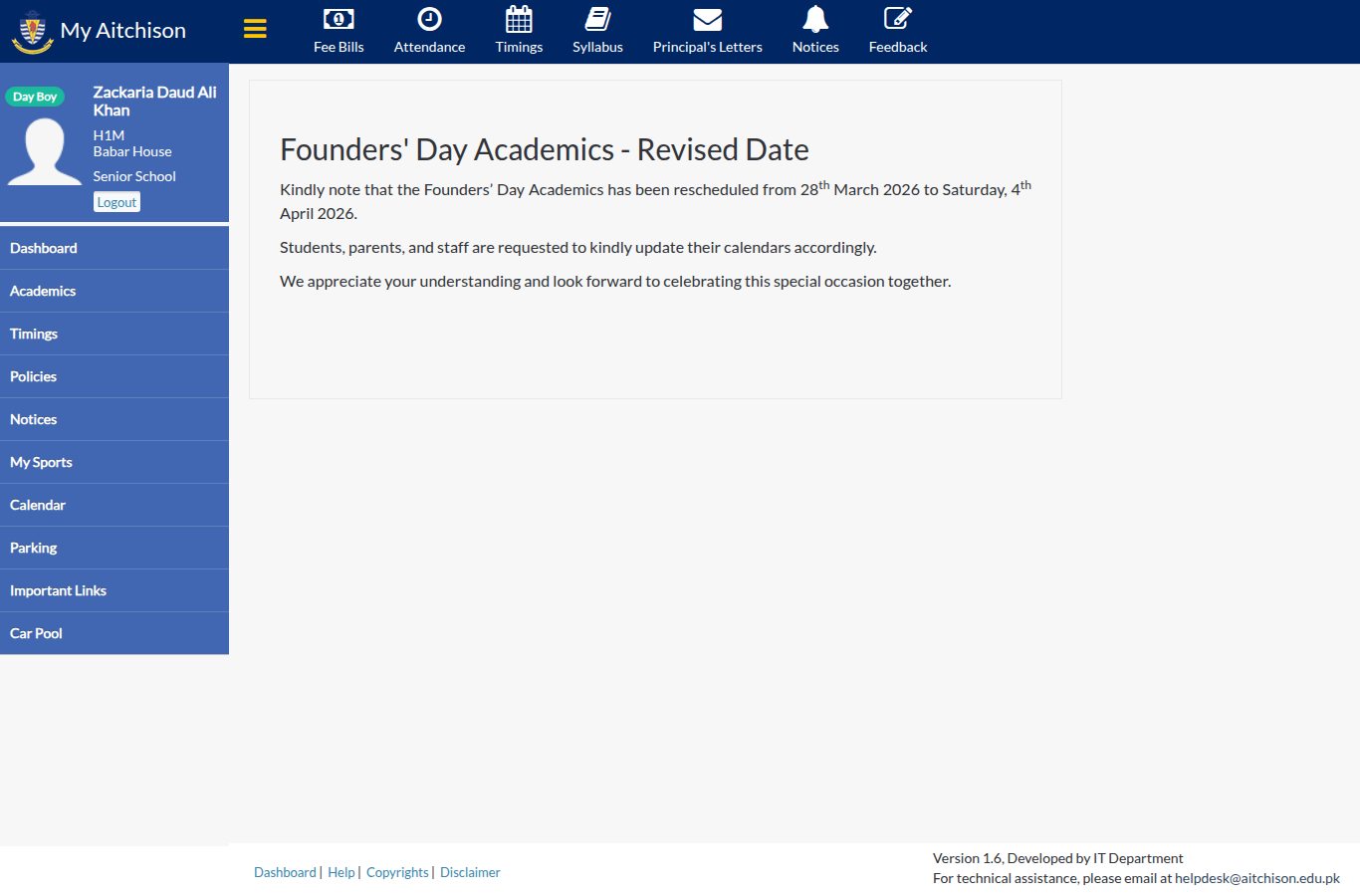Open the Help footer link
Image resolution: width=1360 pixels, height=896 pixels.
click(341, 872)
